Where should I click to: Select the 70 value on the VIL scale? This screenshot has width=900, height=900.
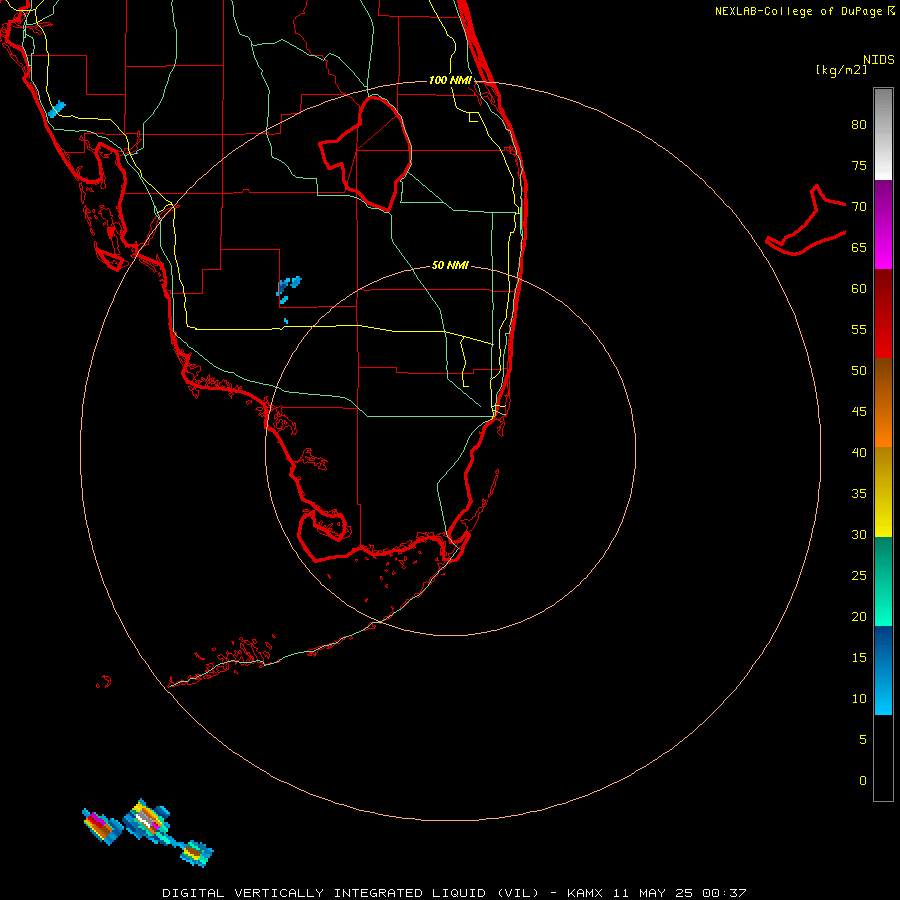[x=859, y=207]
